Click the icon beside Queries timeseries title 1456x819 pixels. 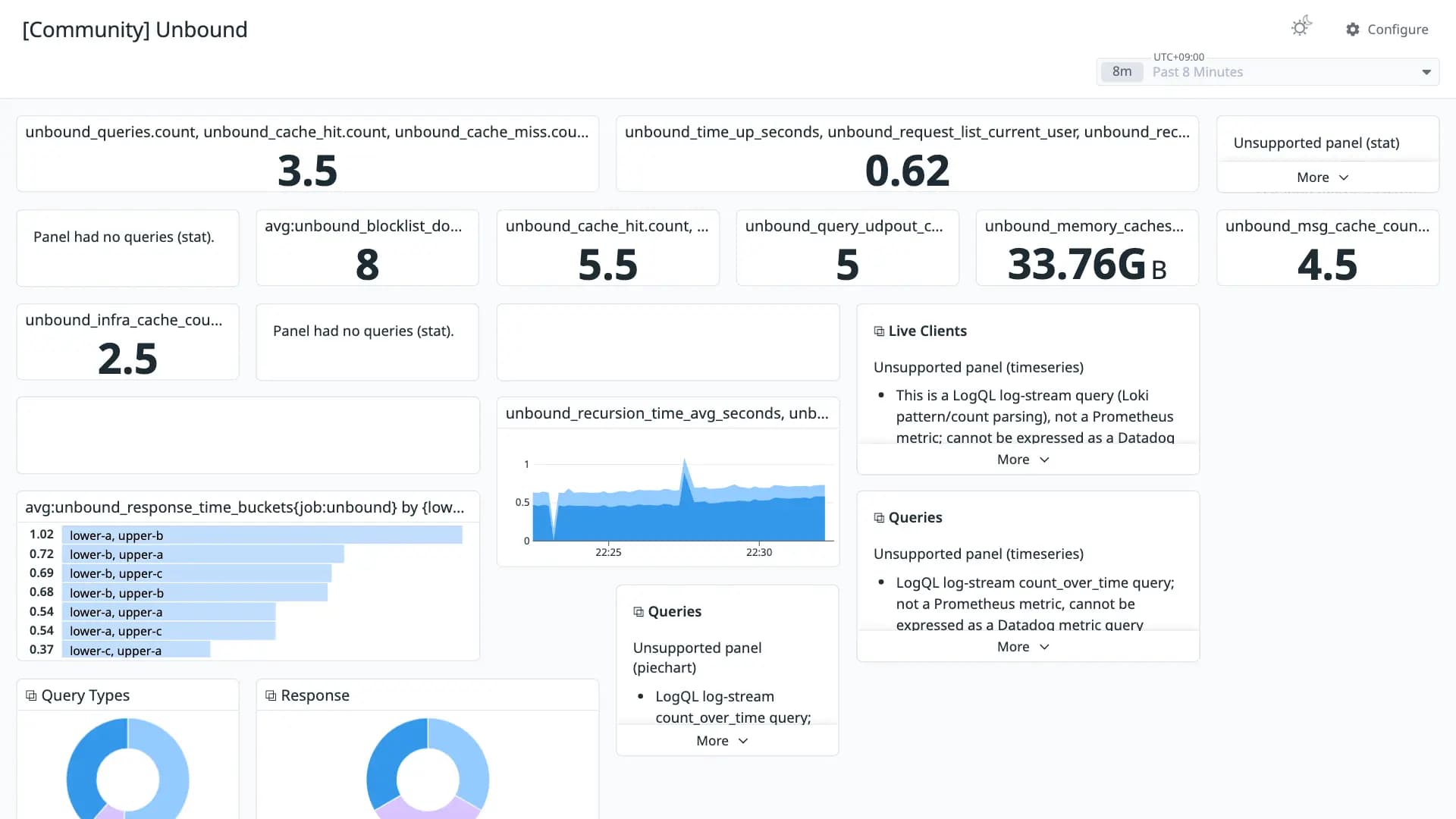879,518
